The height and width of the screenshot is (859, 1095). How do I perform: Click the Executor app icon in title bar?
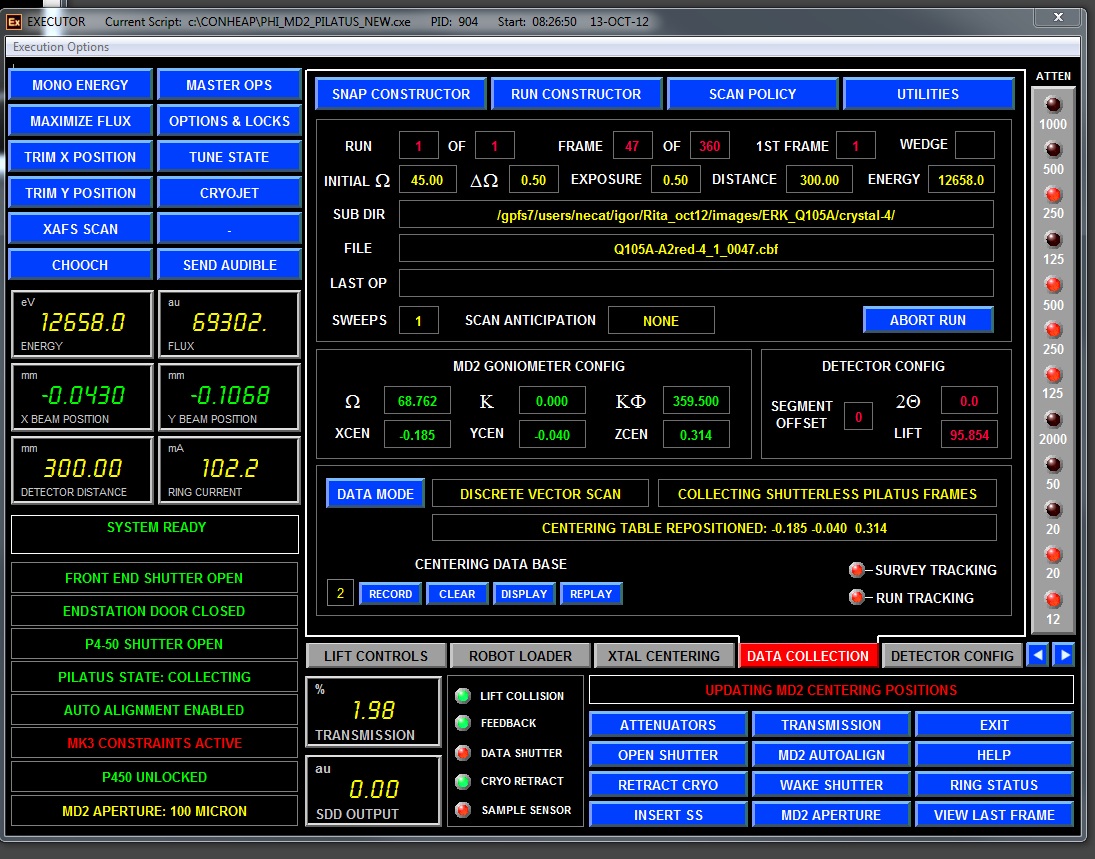(x=14, y=21)
